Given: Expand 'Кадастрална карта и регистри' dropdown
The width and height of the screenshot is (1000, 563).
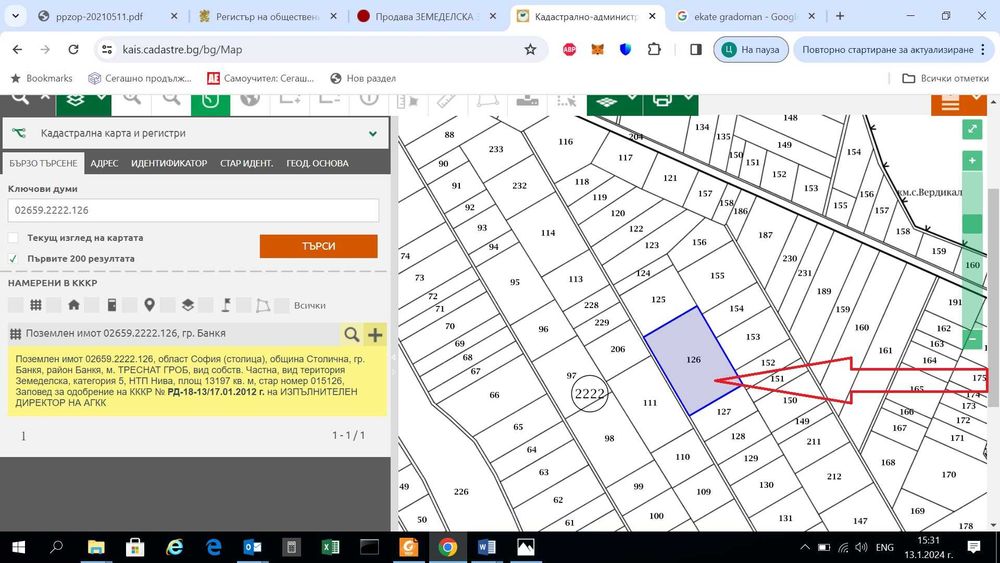Looking at the screenshot, I should [372, 134].
